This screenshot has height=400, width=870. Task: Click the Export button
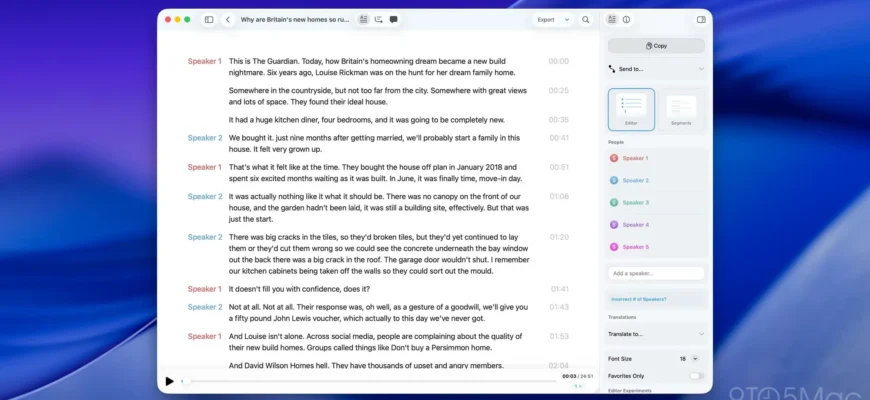(x=546, y=19)
